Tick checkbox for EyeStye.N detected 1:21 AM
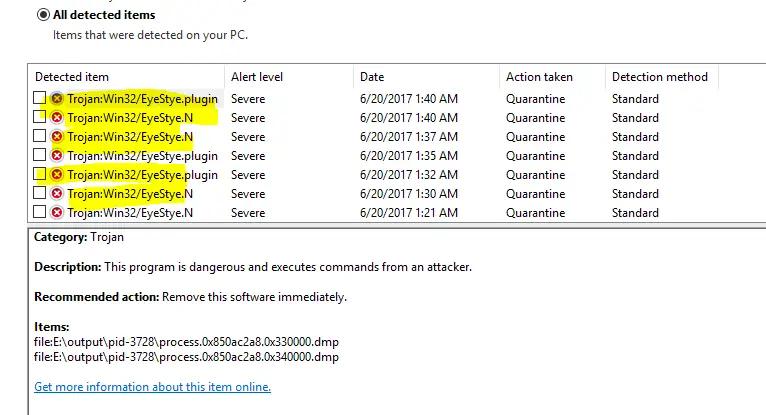 40,212
